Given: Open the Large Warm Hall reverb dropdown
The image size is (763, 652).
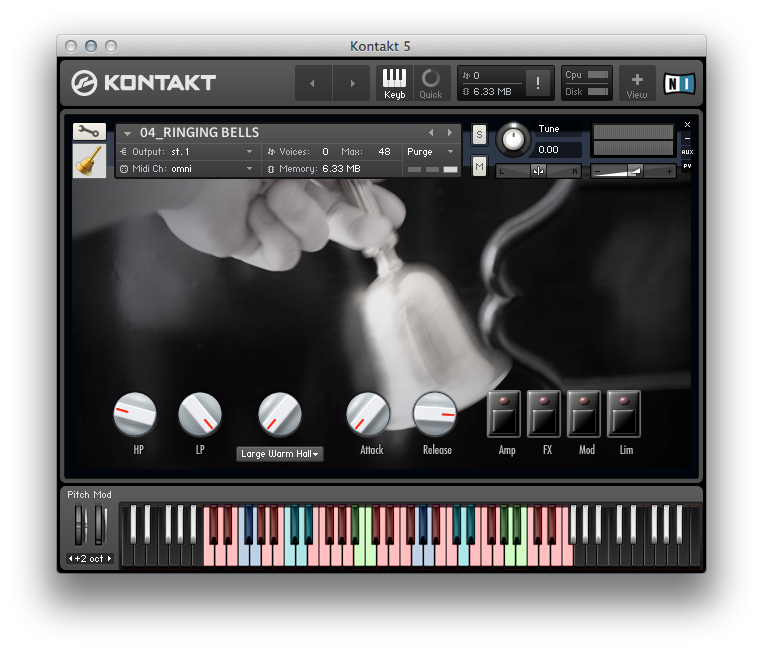Looking at the screenshot, I should 280,454.
